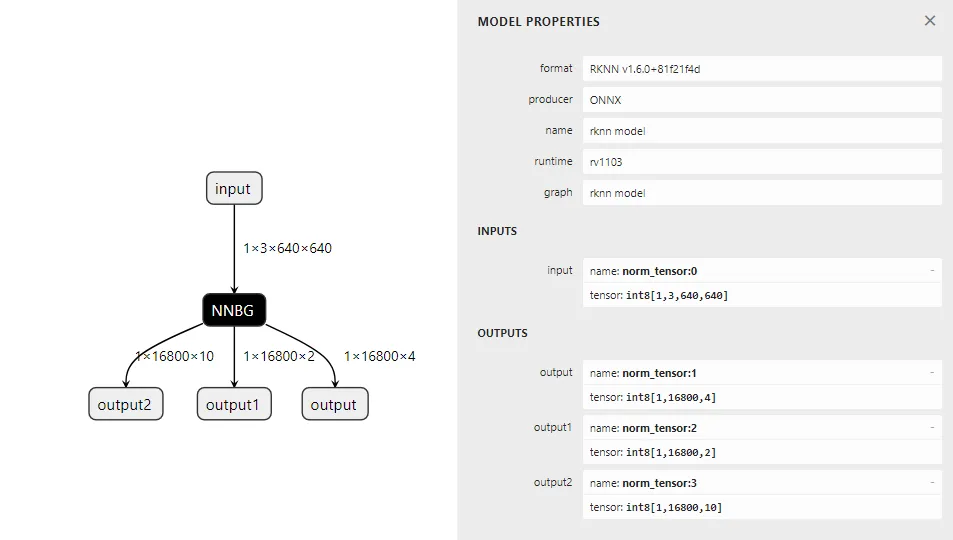Collapse the output2 norm_tensor:3 details
The height and width of the screenshot is (540, 953).
click(932, 482)
